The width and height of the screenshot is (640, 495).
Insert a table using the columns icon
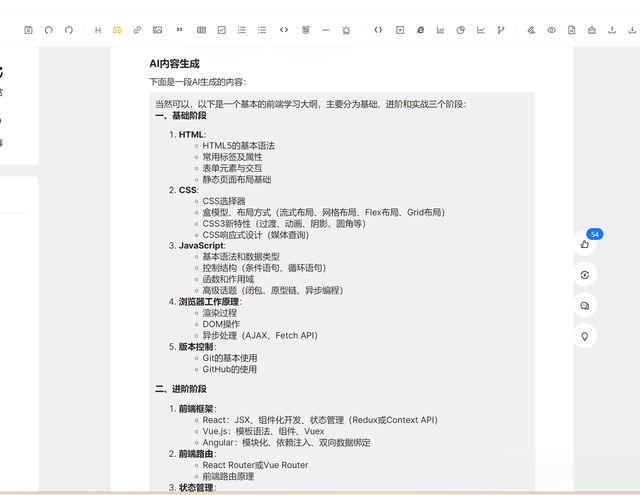click(x=201, y=30)
